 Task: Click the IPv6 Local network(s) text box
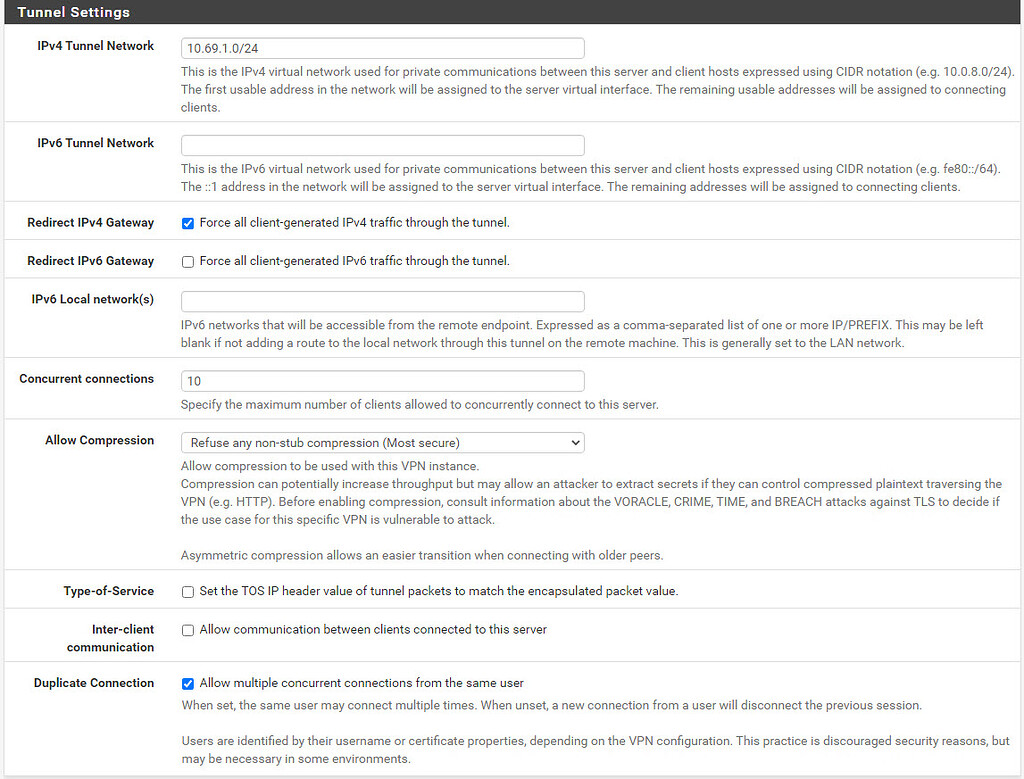pos(382,301)
